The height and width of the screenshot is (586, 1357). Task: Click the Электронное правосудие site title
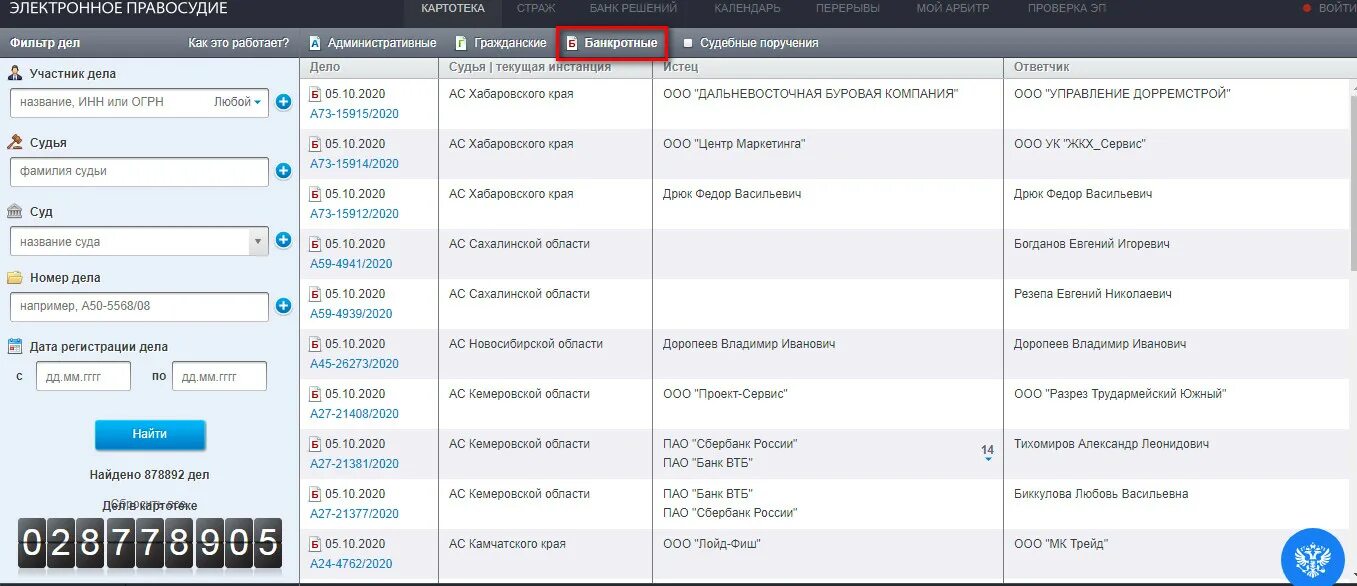click(118, 9)
